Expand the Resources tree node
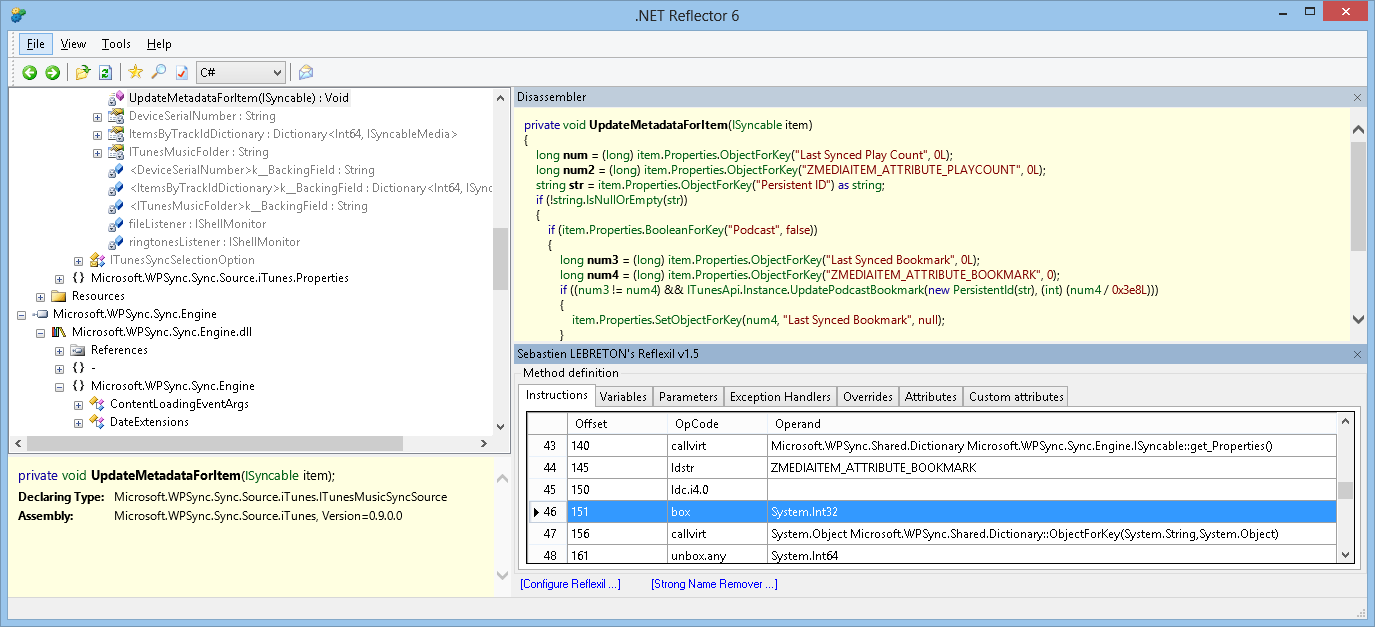 (x=41, y=296)
